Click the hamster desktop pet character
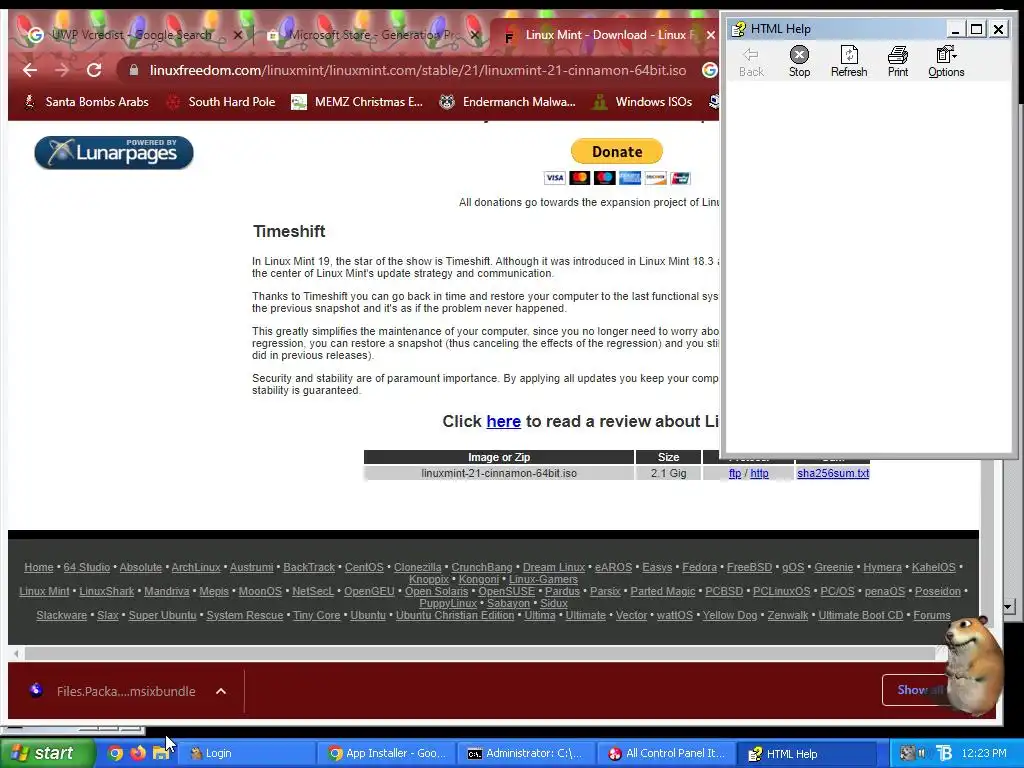 pyautogui.click(x=973, y=665)
